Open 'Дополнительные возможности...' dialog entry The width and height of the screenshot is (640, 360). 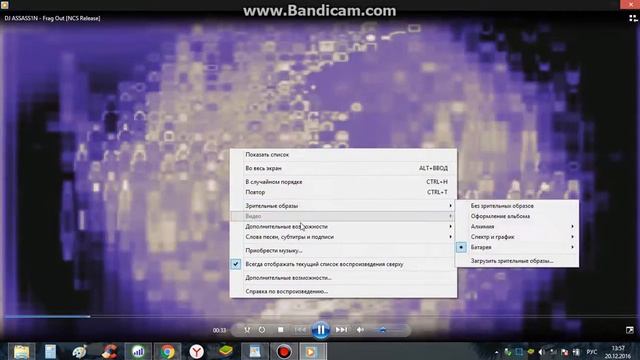tap(343, 278)
